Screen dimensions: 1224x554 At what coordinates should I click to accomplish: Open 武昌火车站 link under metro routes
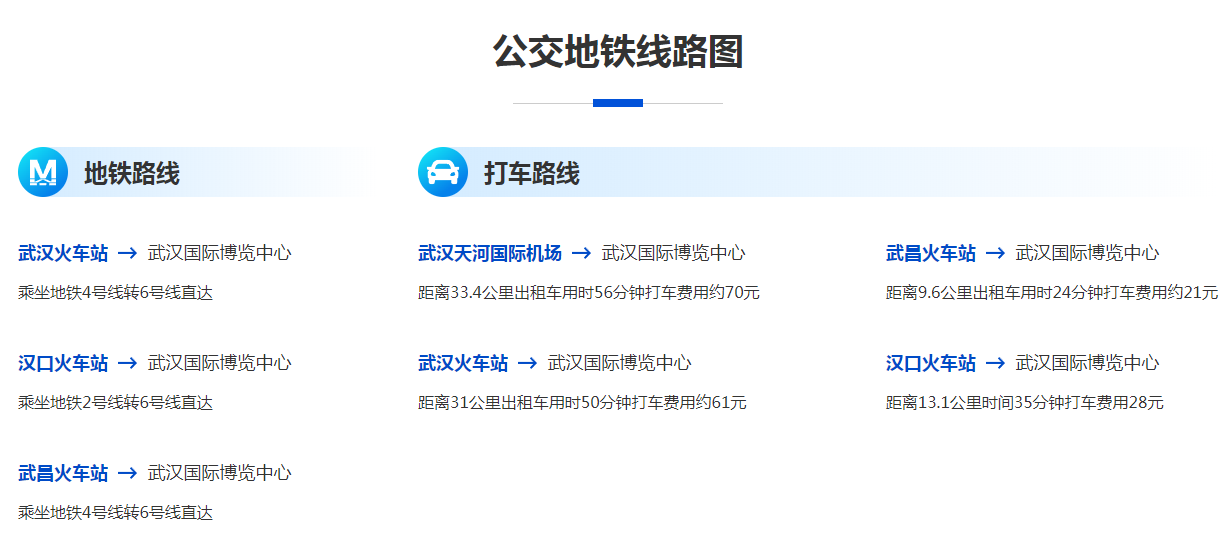point(63,473)
